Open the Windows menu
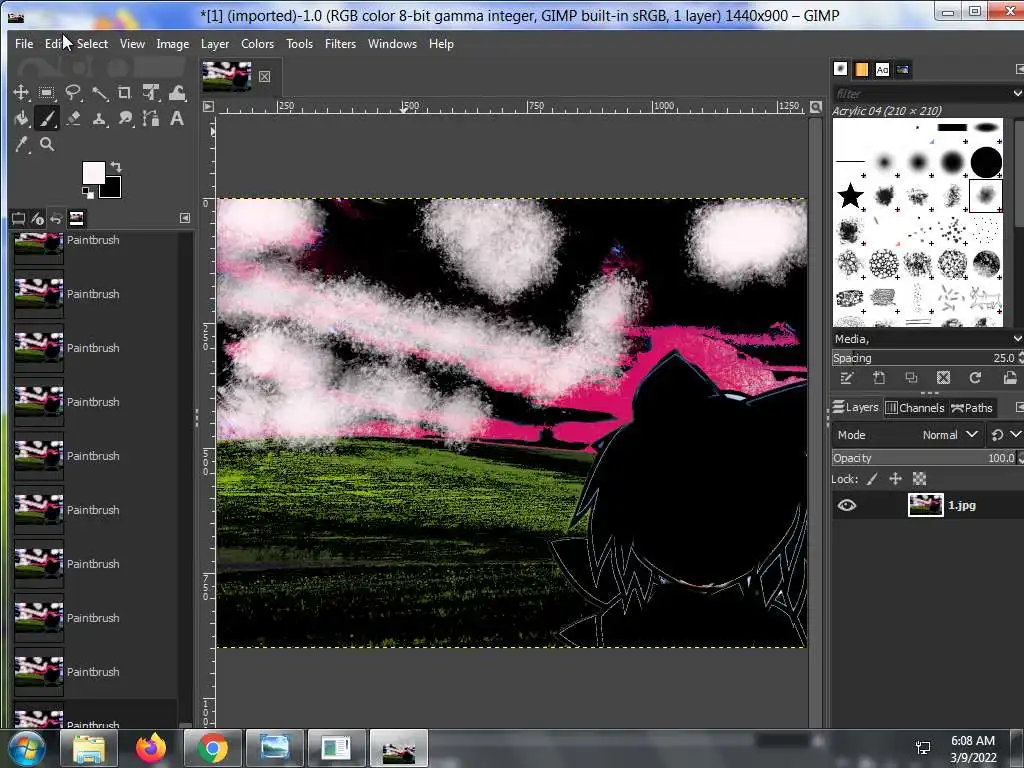1024x768 pixels. click(x=392, y=44)
